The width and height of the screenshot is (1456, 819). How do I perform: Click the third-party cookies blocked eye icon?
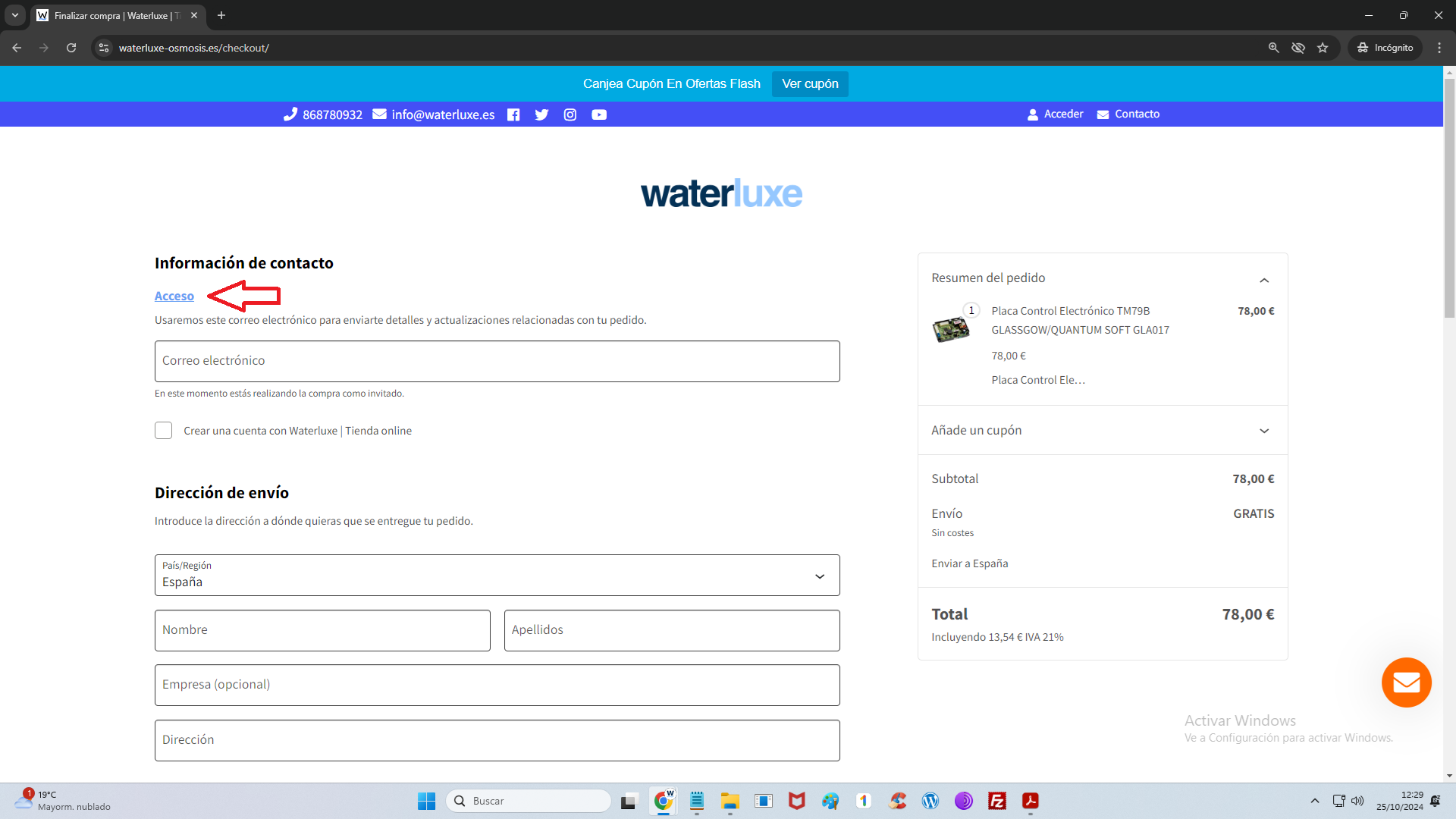[1298, 48]
